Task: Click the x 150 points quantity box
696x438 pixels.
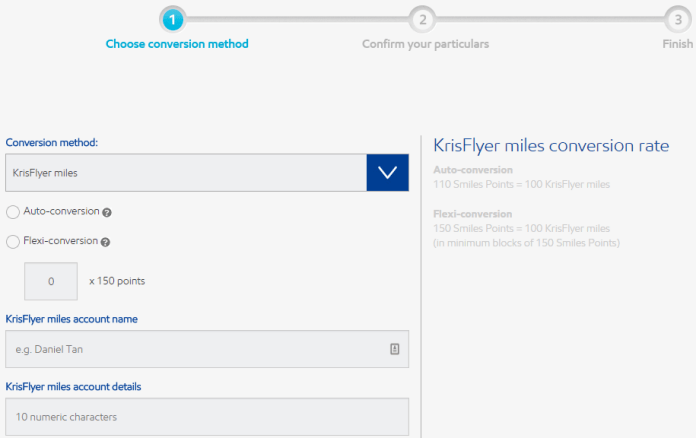Action: tap(51, 281)
